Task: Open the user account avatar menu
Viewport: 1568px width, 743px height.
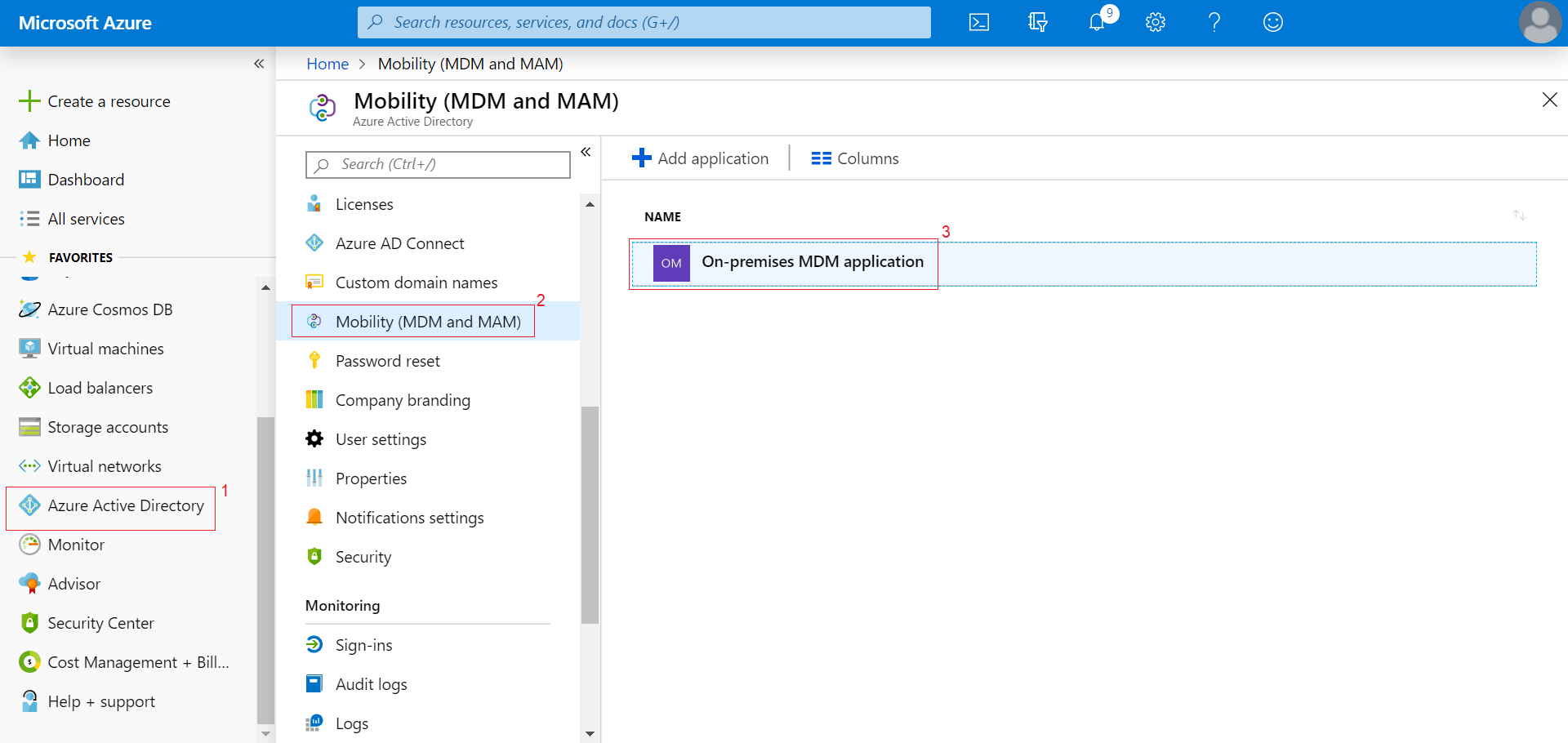Action: tap(1539, 23)
